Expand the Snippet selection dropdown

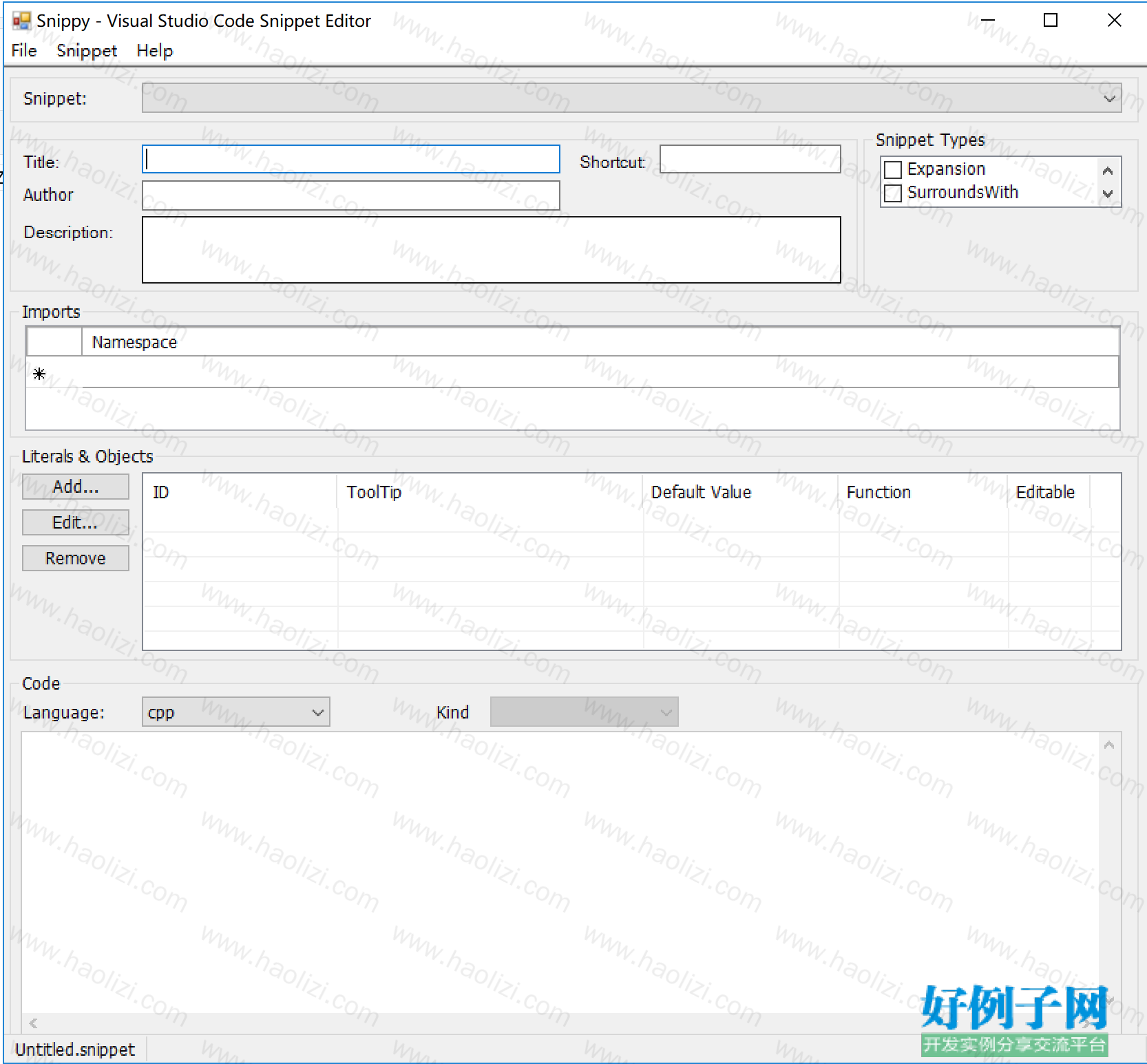click(631, 98)
